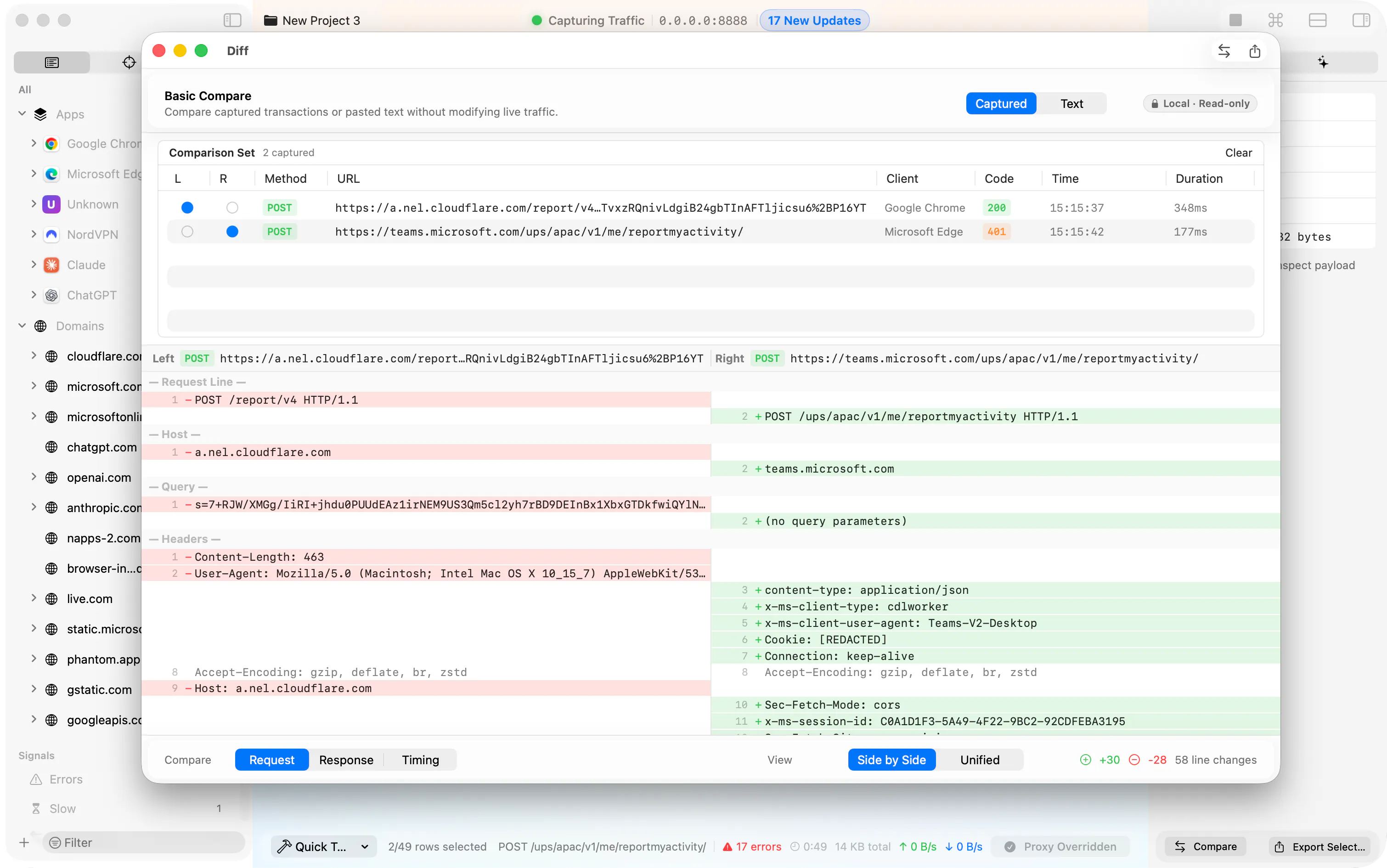Select right radio for cloudflare POST row
Image resolution: width=1387 pixels, height=868 pixels.
pyautogui.click(x=232, y=207)
